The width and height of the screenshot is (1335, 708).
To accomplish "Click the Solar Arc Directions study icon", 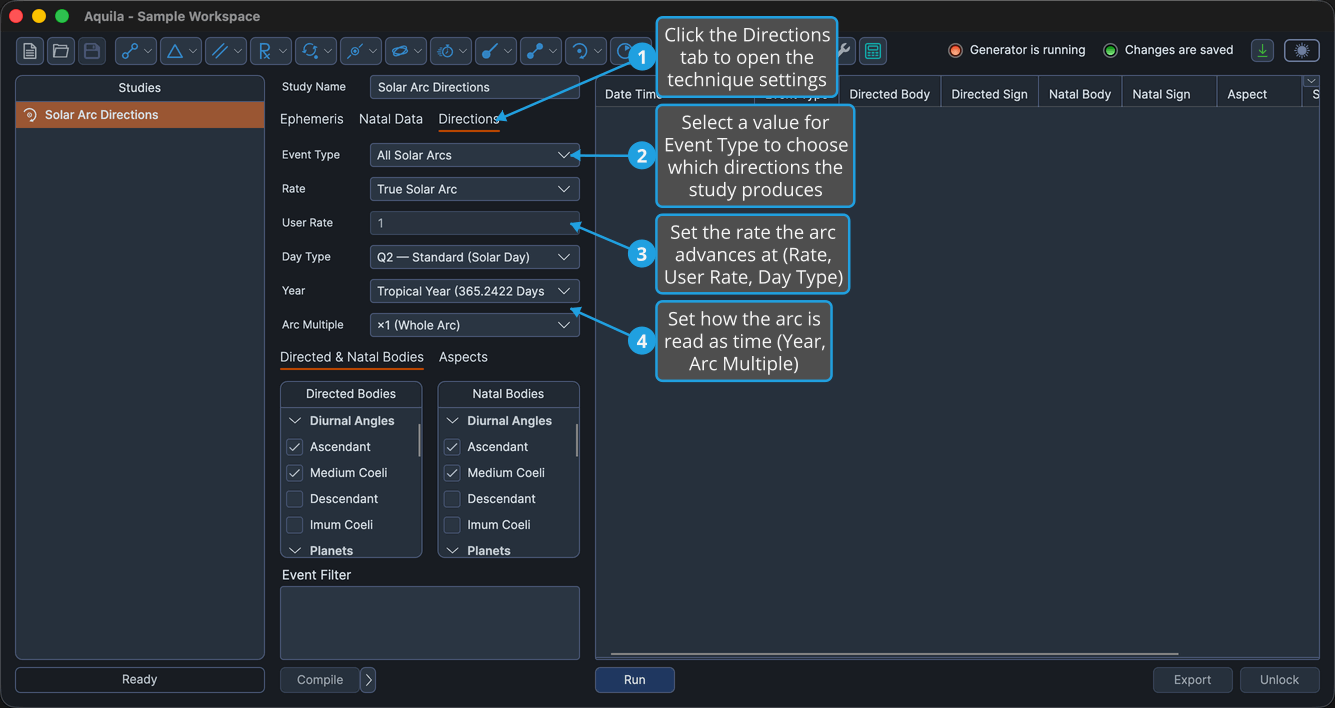I will pos(30,115).
